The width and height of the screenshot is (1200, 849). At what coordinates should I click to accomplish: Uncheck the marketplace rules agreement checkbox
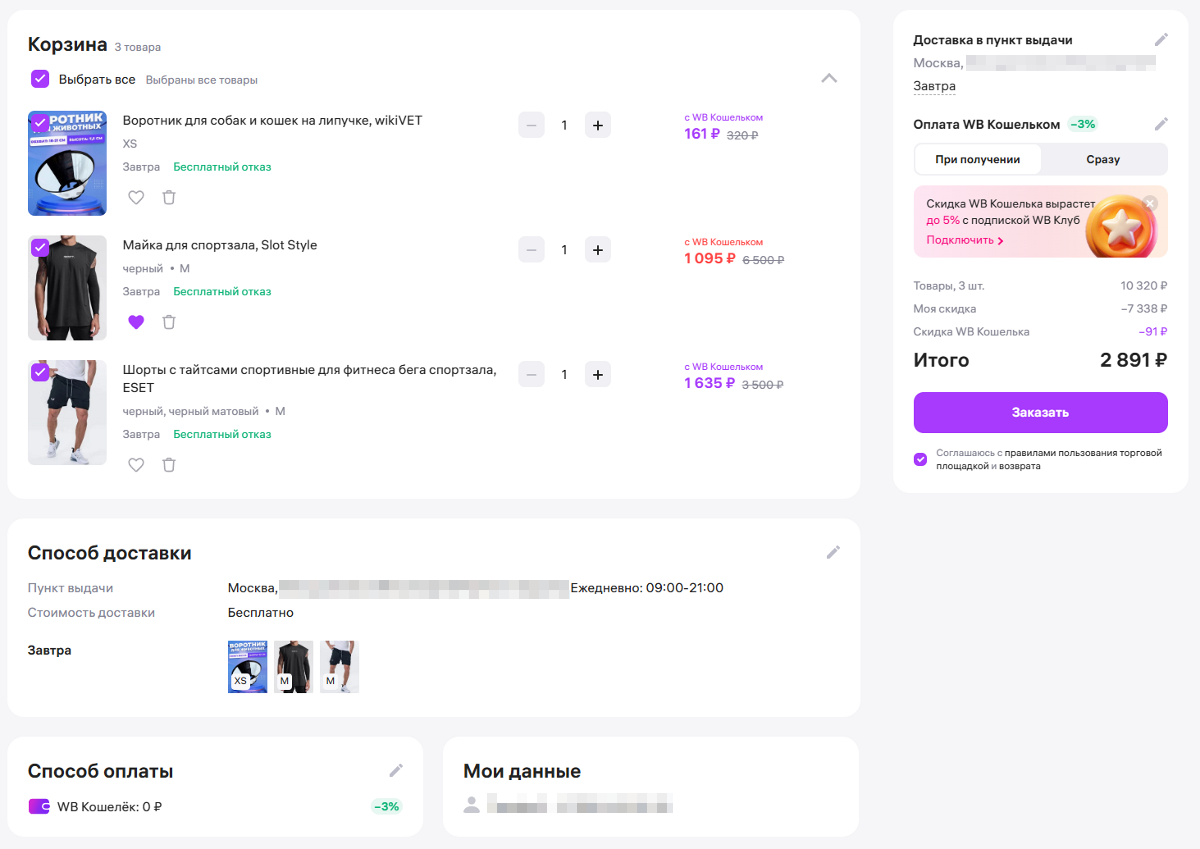click(920, 459)
